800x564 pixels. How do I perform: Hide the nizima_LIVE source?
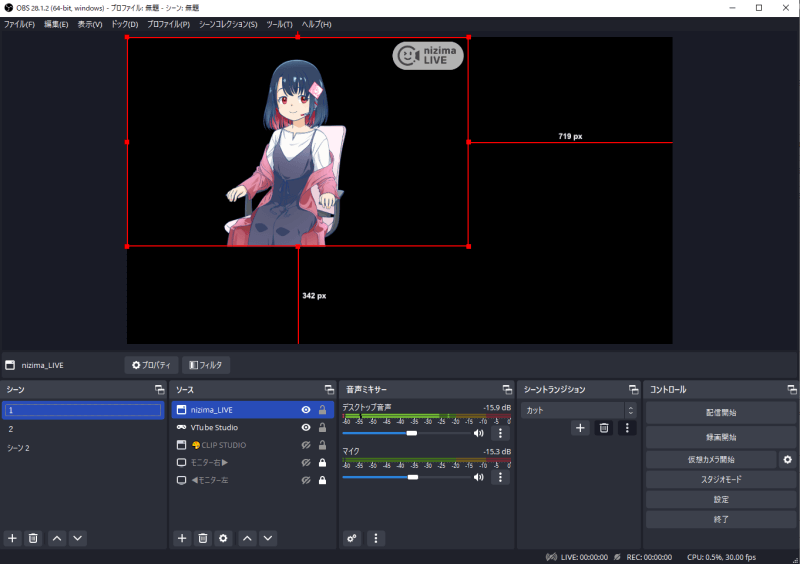coord(306,410)
